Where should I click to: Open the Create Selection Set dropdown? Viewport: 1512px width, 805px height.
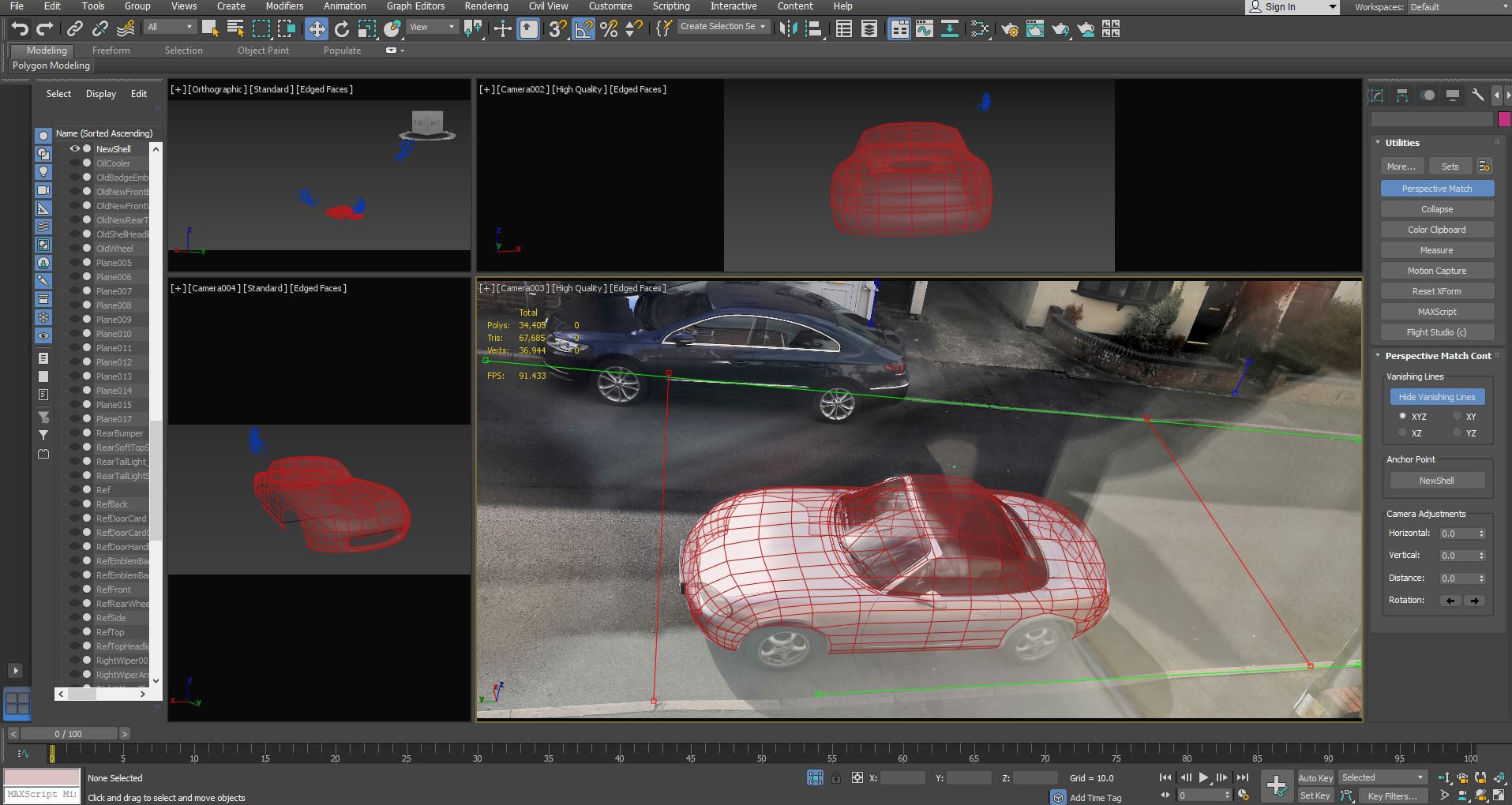[x=722, y=27]
